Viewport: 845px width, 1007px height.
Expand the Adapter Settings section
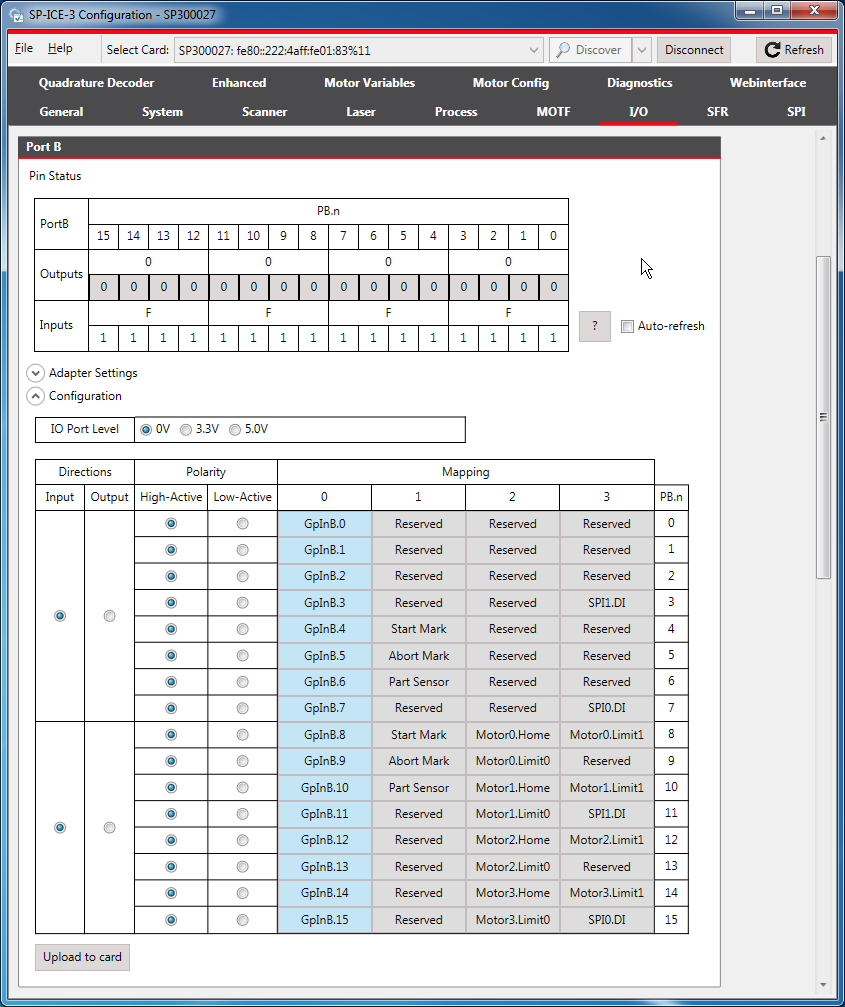pos(36,373)
